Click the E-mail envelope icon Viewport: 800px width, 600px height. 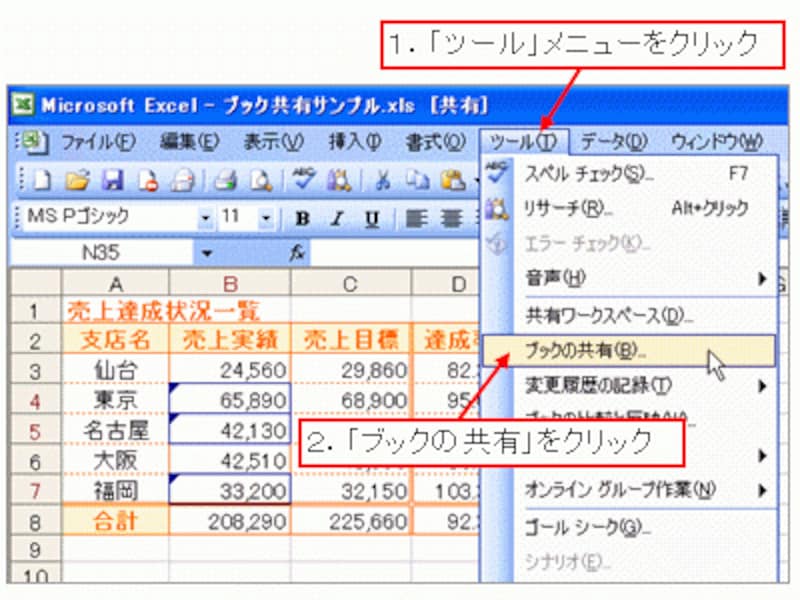(x=183, y=181)
